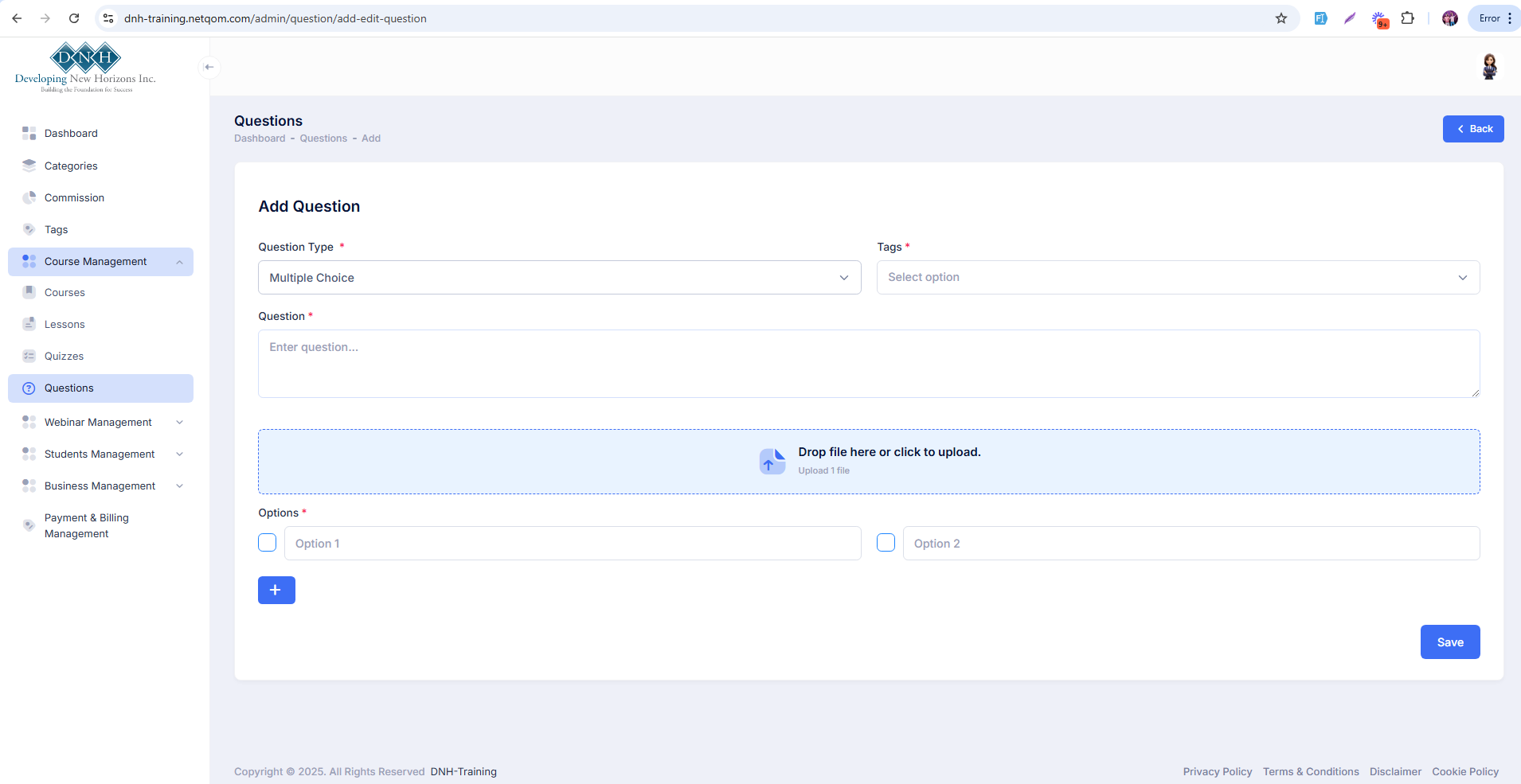Click the file drop upload area
The width and height of the screenshot is (1521, 784).
pos(869,462)
